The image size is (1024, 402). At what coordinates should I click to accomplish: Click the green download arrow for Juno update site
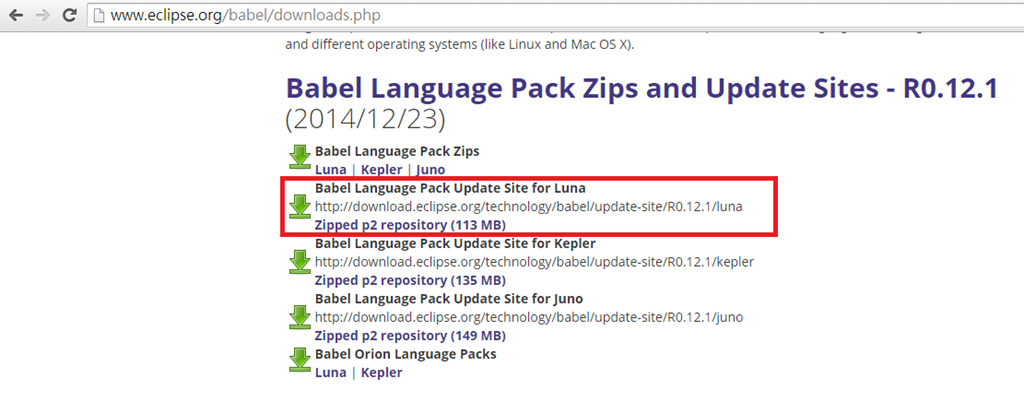pyautogui.click(x=299, y=317)
